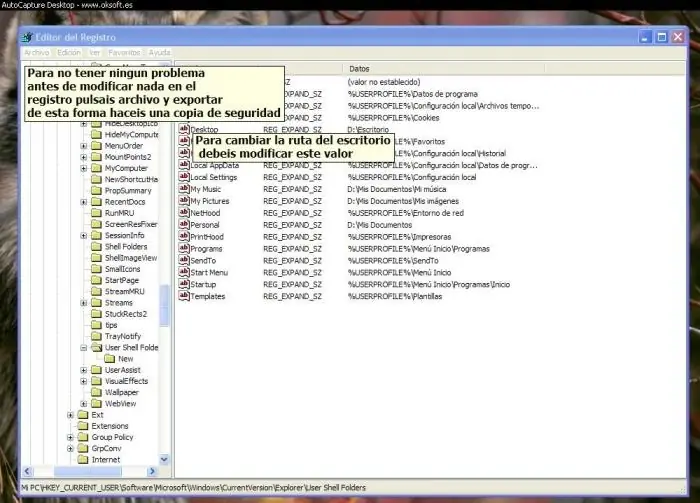Viewport: 700px width, 503px height.
Task: Click the %USERPROFILE%\Cookies data value
Action: (393, 118)
